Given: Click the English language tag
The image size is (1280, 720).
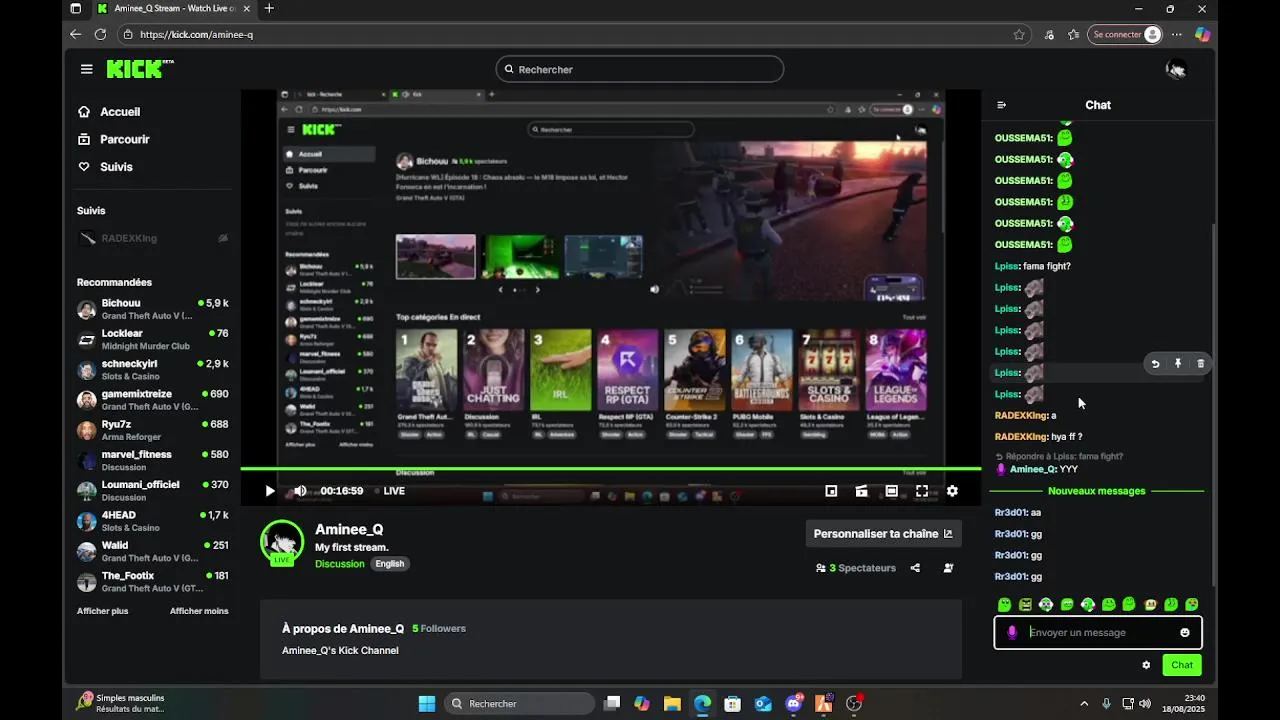Looking at the screenshot, I should pos(390,564).
